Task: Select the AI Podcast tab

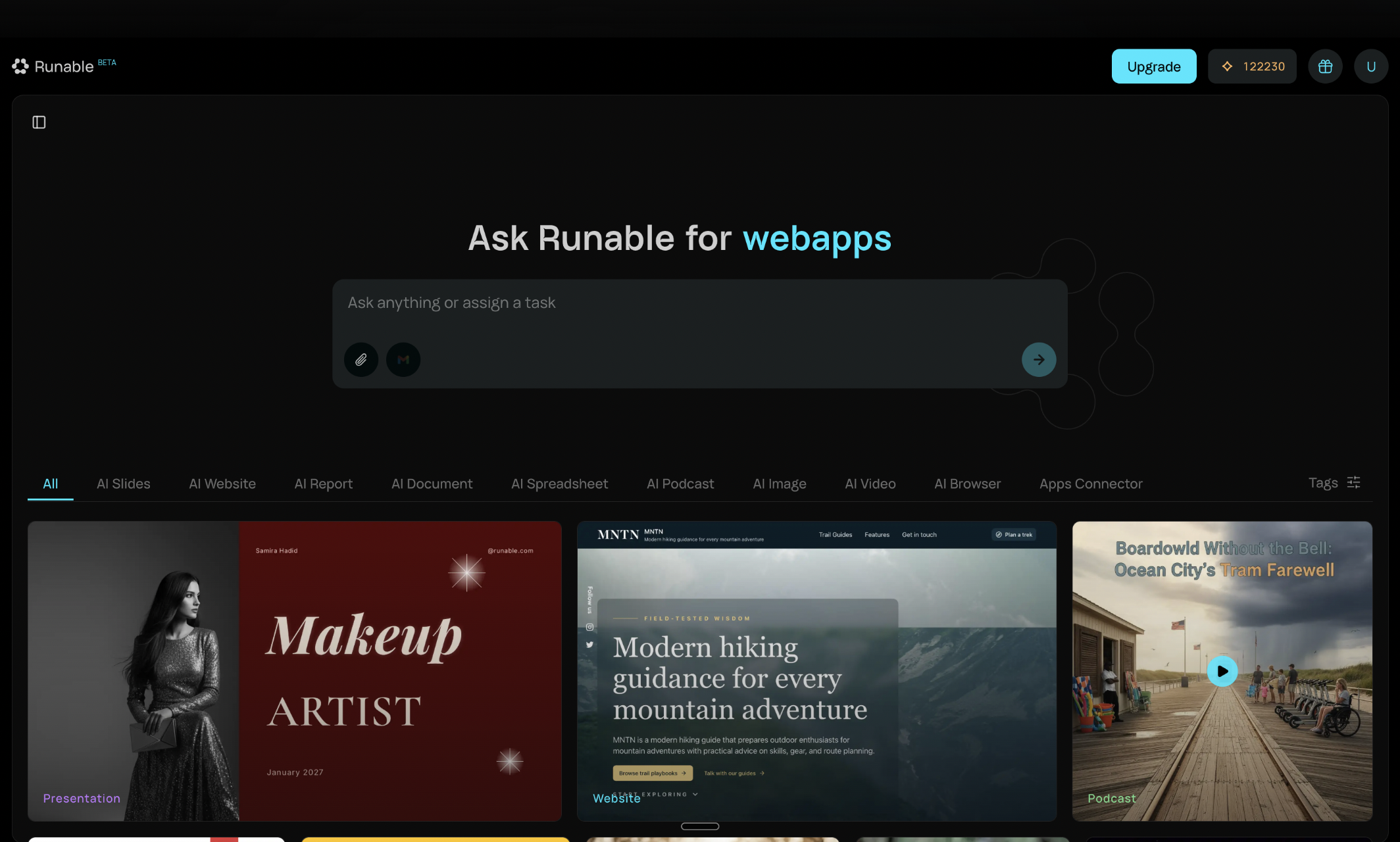Action: (680, 484)
